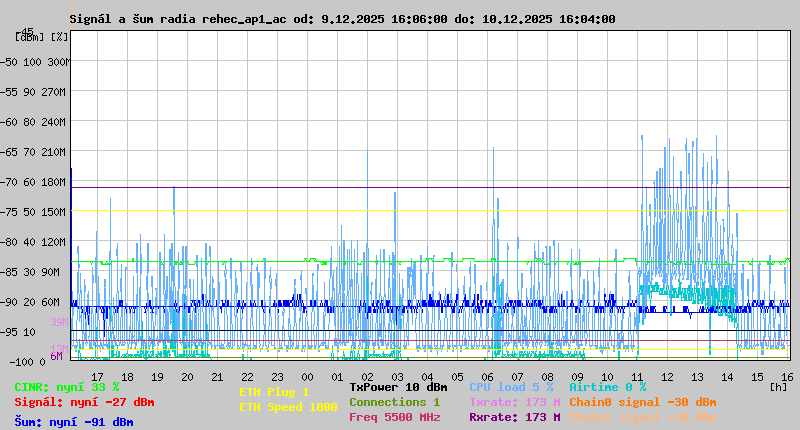
Task: Select the Airtime legend entry
Action: (607, 387)
